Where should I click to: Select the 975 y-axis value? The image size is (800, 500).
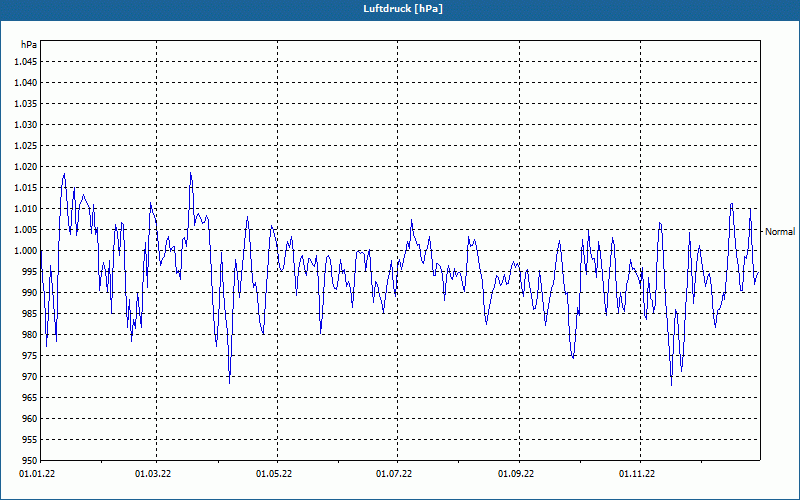(x=30, y=356)
